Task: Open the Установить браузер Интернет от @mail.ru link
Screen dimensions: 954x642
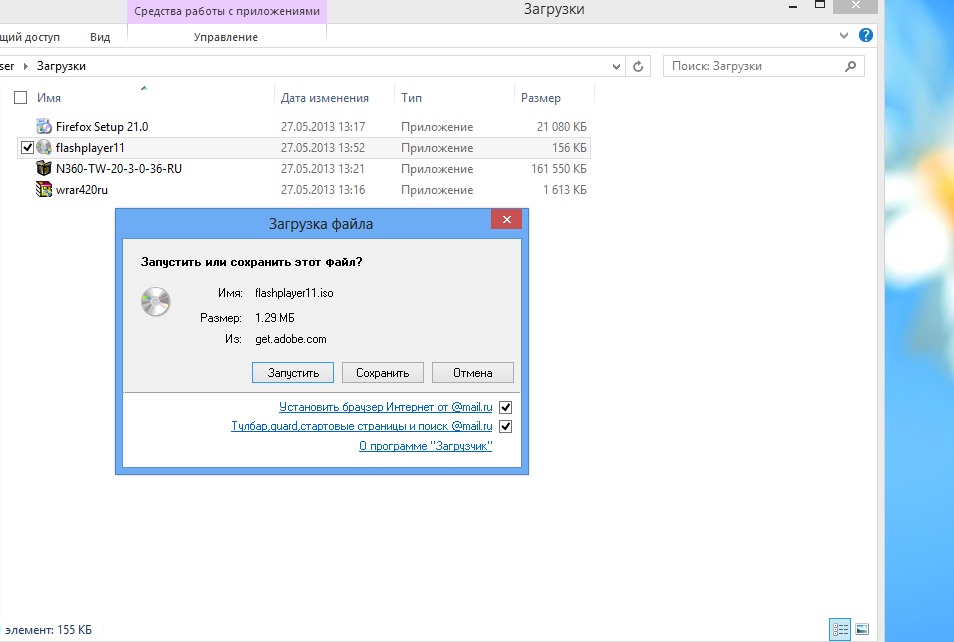Action: [386, 407]
